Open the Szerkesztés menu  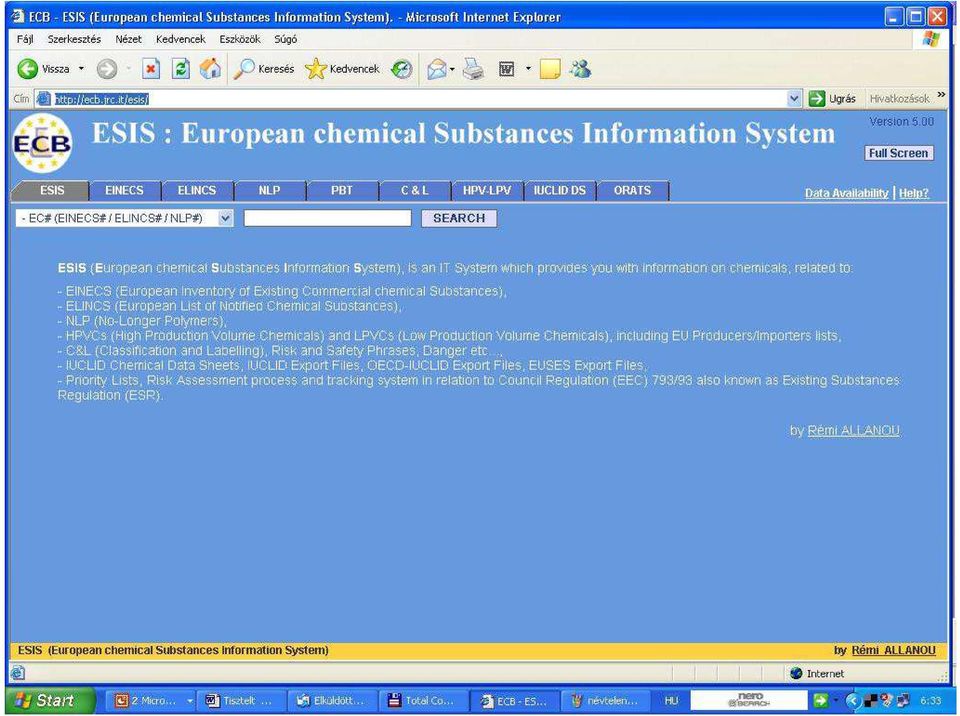click(74, 39)
